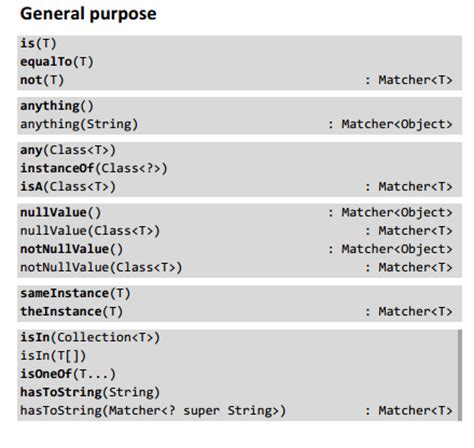Click the any(Class<T>) entry
The width and height of the screenshot is (474, 448).
point(68,150)
